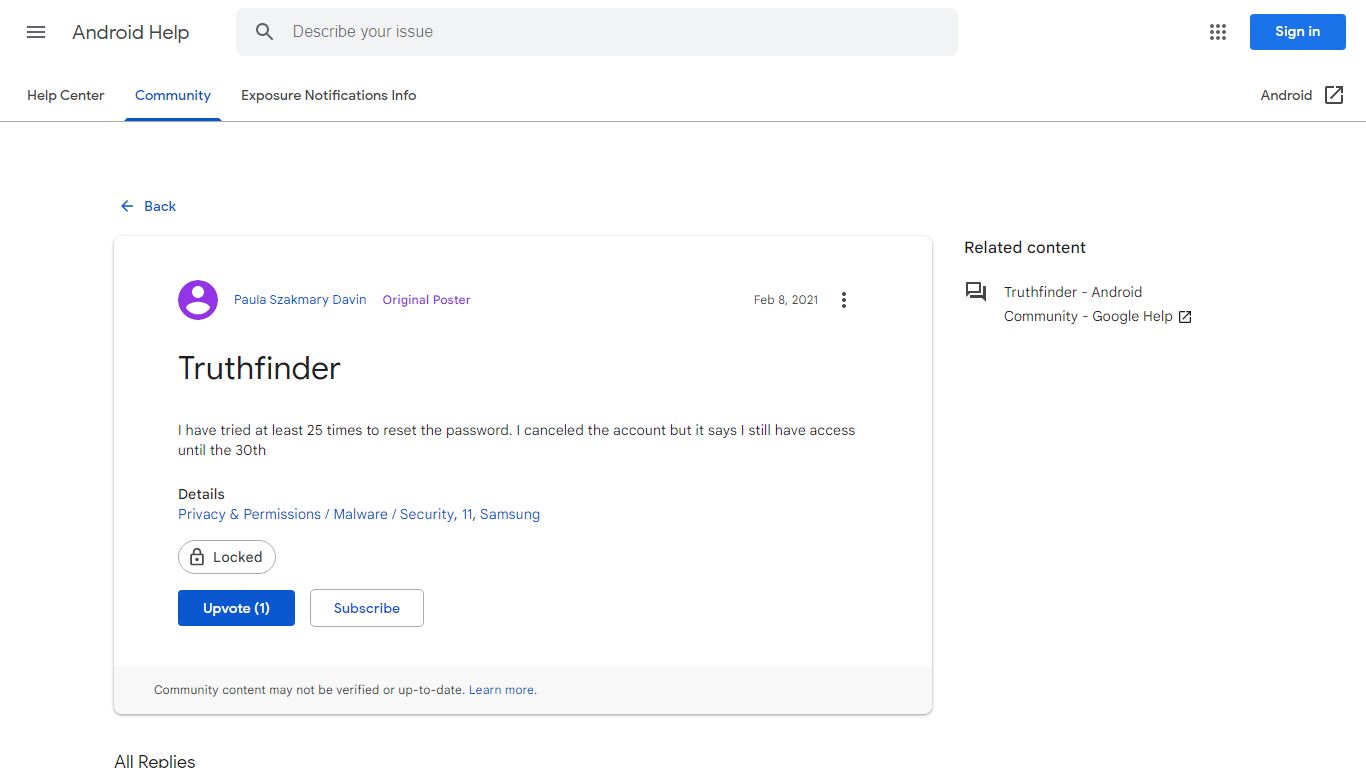This screenshot has width=1366, height=768.
Task: Click the external link icon after Google Help
Action: click(1185, 317)
